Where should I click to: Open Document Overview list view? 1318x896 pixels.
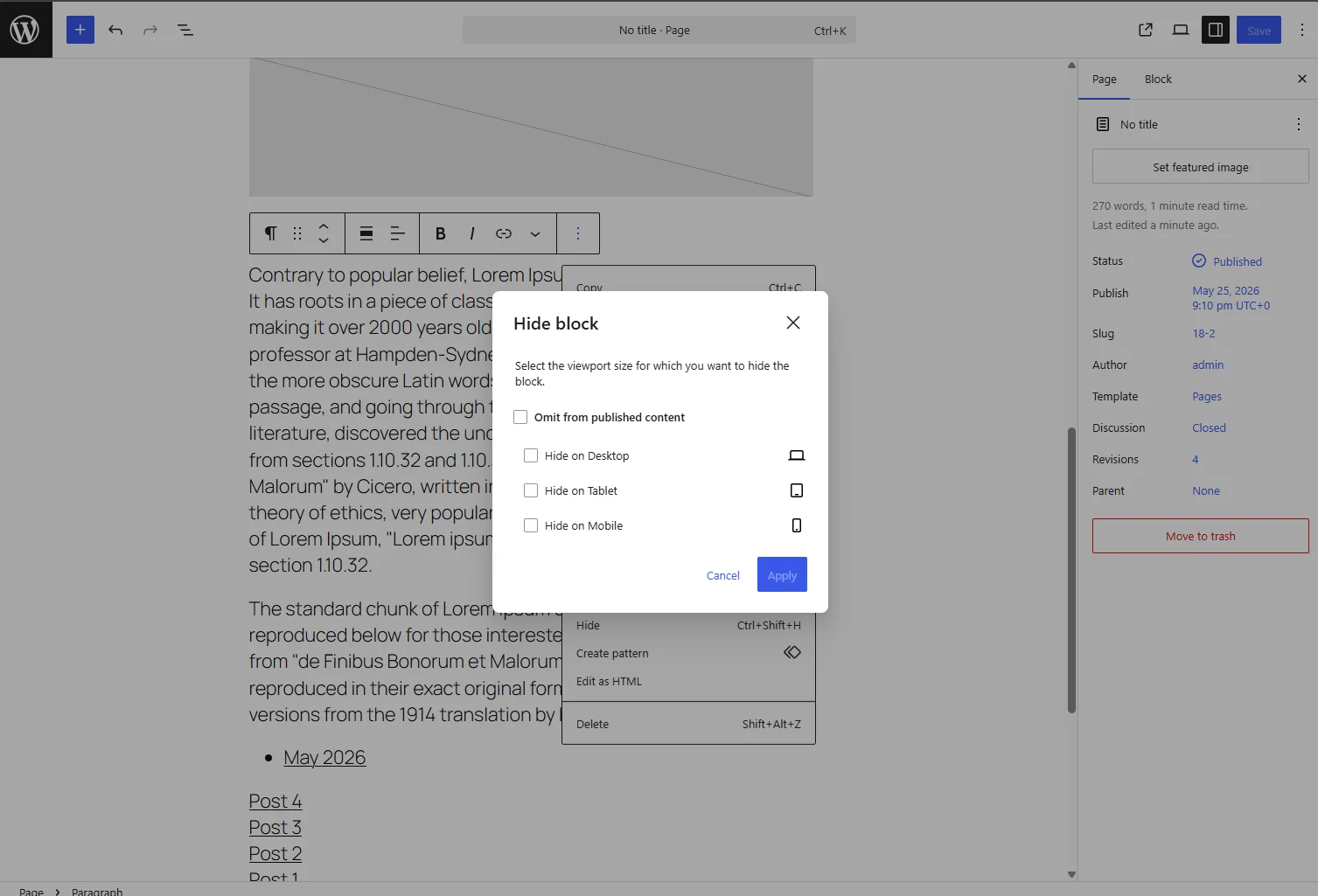click(x=185, y=30)
